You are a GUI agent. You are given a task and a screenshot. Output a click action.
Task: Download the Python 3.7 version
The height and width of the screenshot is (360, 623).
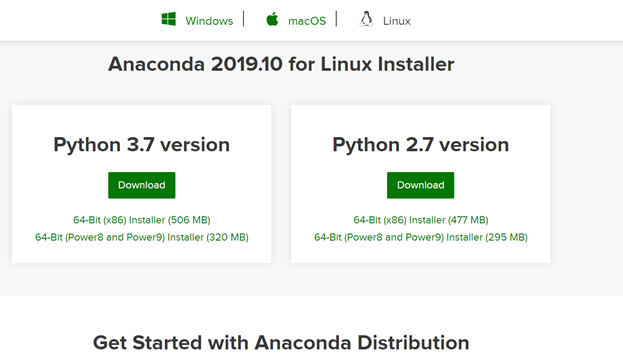click(141, 185)
